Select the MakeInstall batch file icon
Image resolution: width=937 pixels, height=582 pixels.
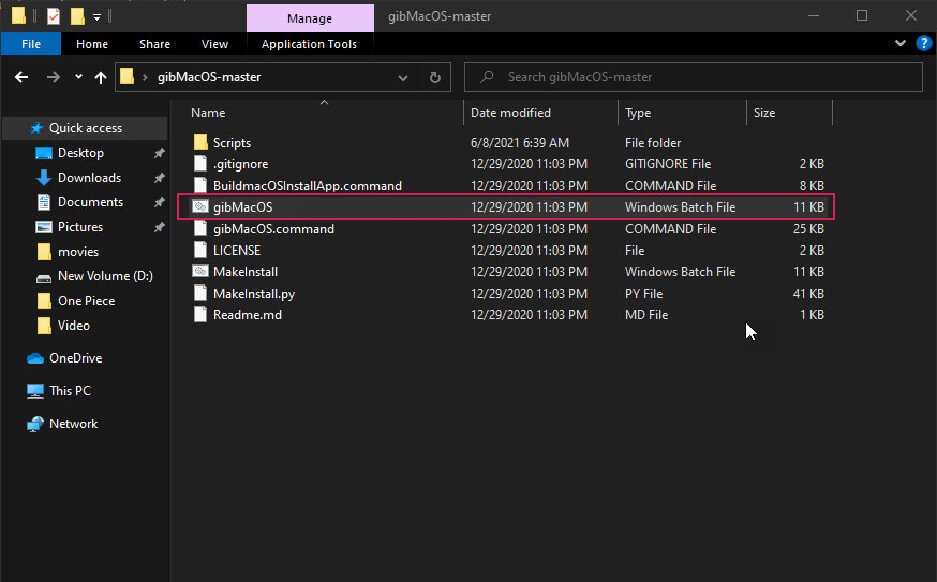pos(200,271)
